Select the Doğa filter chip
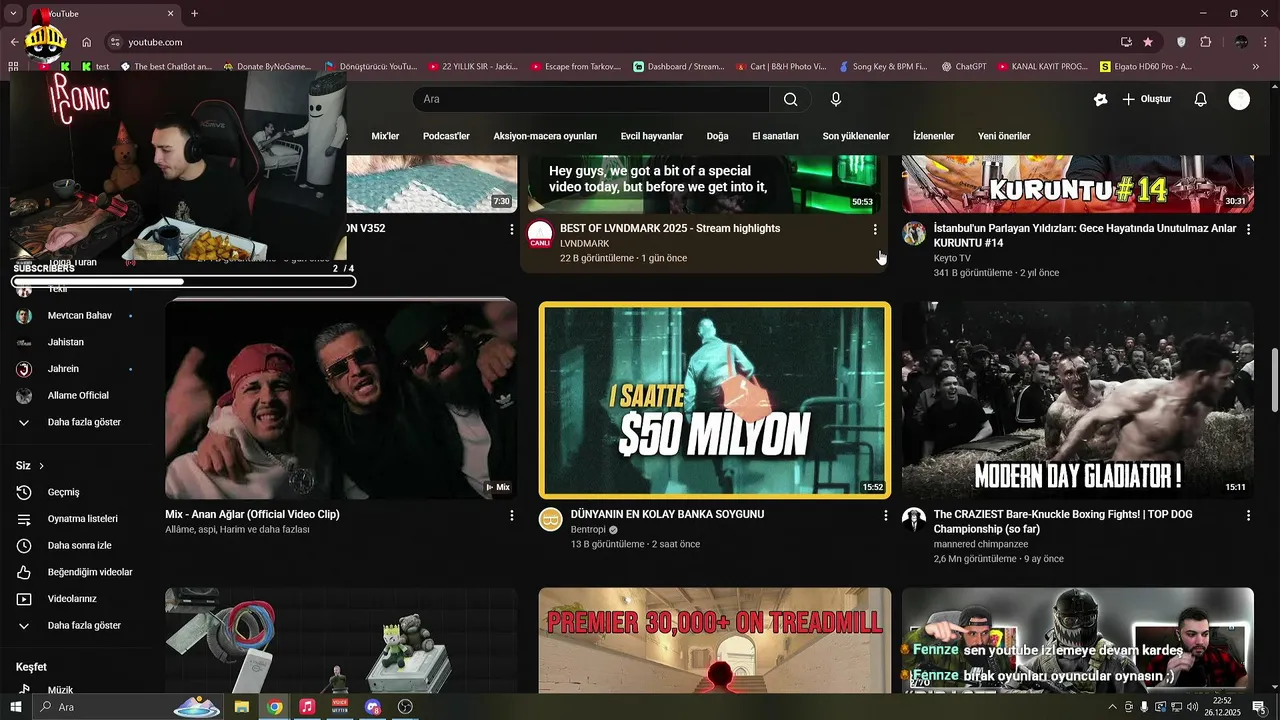Screen dimensions: 1280x720 point(717,136)
